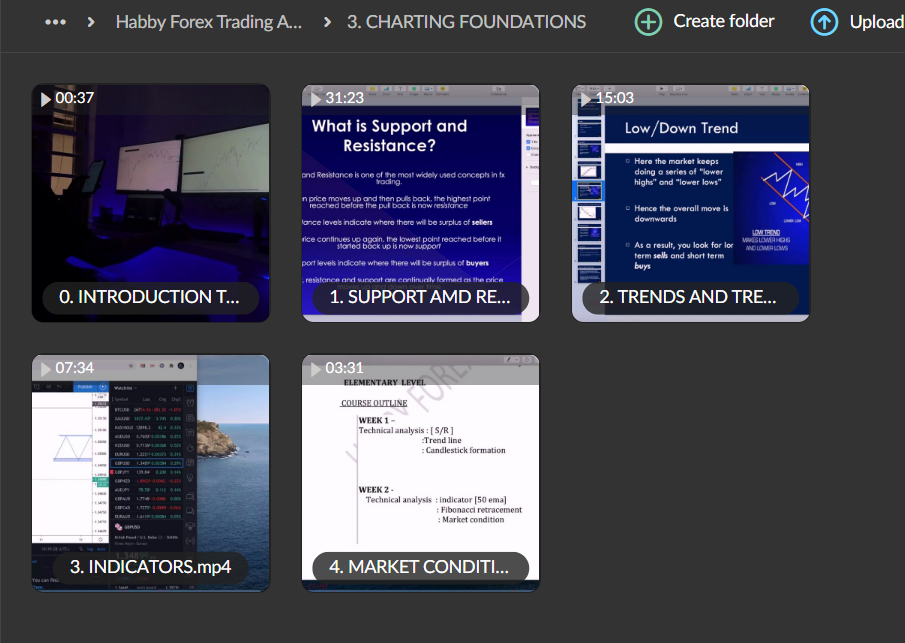The width and height of the screenshot is (905, 643).
Task: Click the upward arrow icon beside Upload
Action: point(824,20)
